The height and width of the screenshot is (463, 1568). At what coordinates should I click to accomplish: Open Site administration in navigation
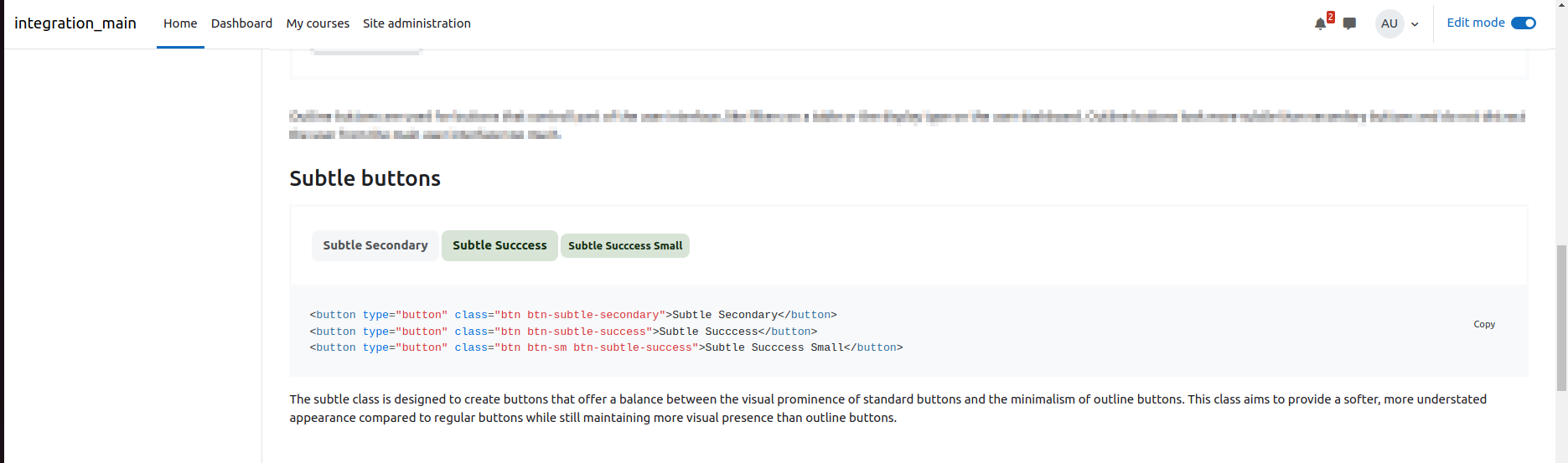point(417,23)
